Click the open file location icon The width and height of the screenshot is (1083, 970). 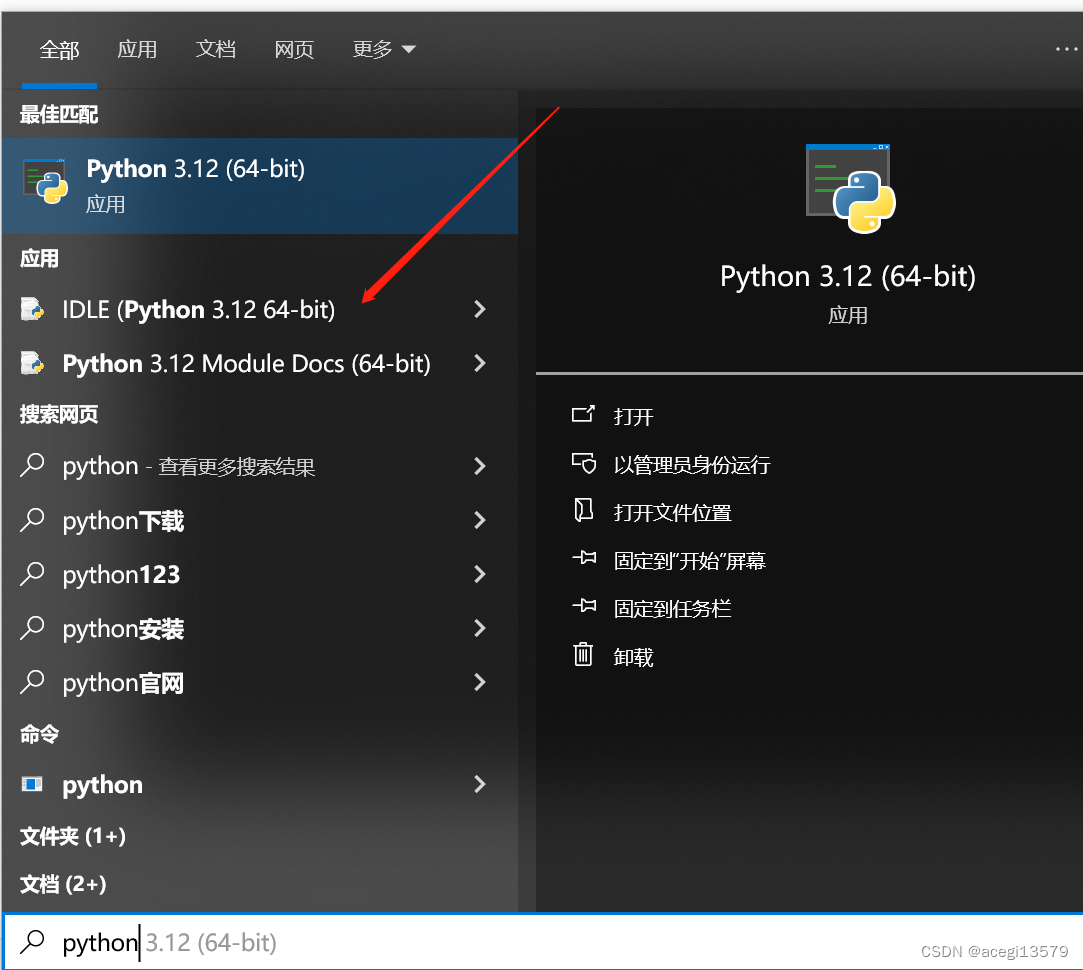tap(584, 511)
